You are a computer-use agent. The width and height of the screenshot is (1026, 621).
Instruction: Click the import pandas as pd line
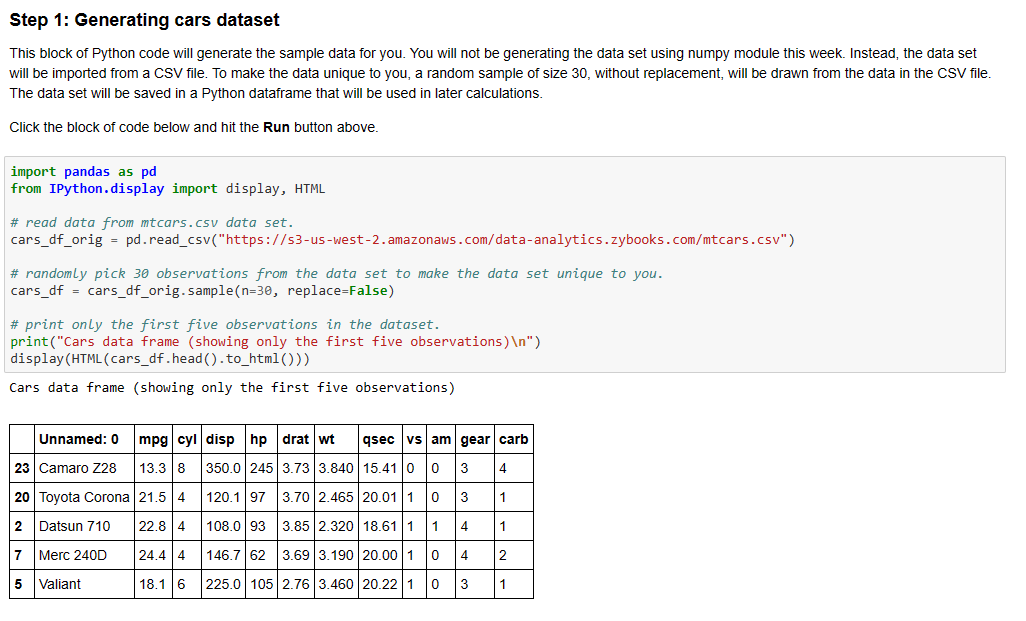click(x=83, y=171)
